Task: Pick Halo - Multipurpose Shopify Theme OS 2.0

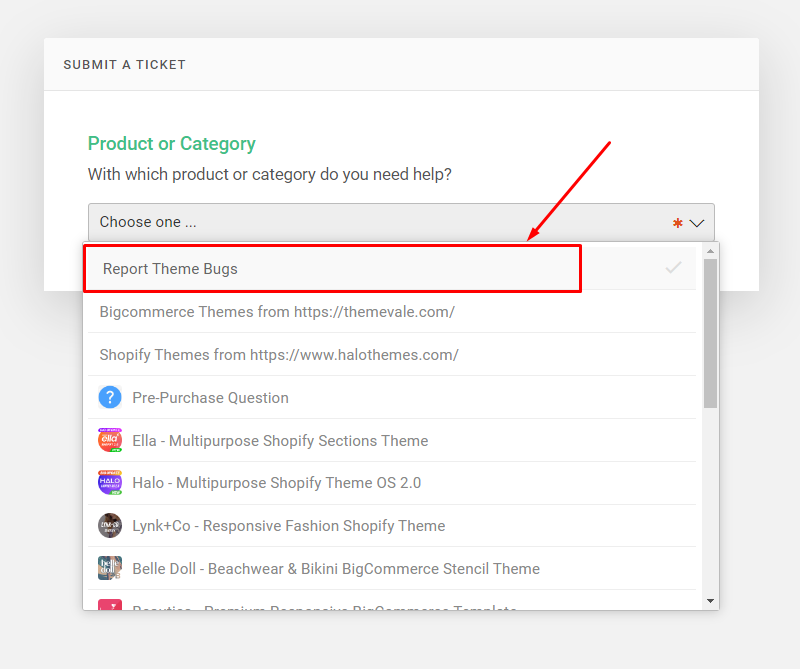Action: (x=392, y=483)
